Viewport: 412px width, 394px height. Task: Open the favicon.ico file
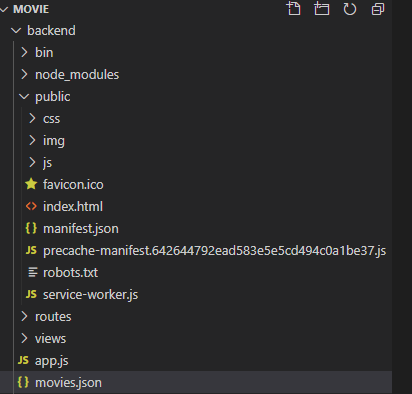click(73, 184)
